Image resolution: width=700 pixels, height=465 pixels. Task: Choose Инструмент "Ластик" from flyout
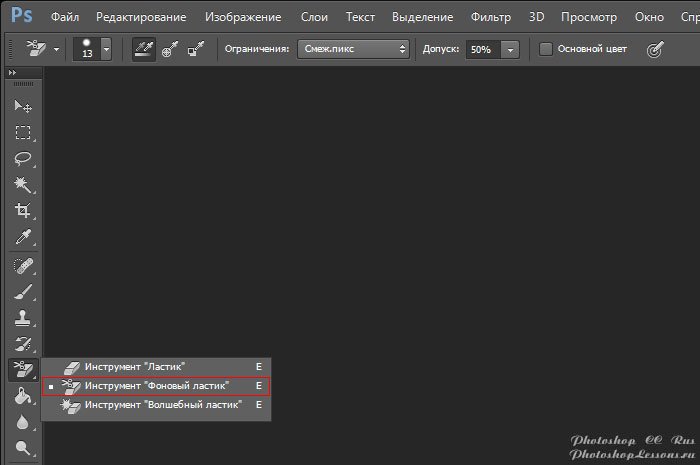click(x=135, y=367)
